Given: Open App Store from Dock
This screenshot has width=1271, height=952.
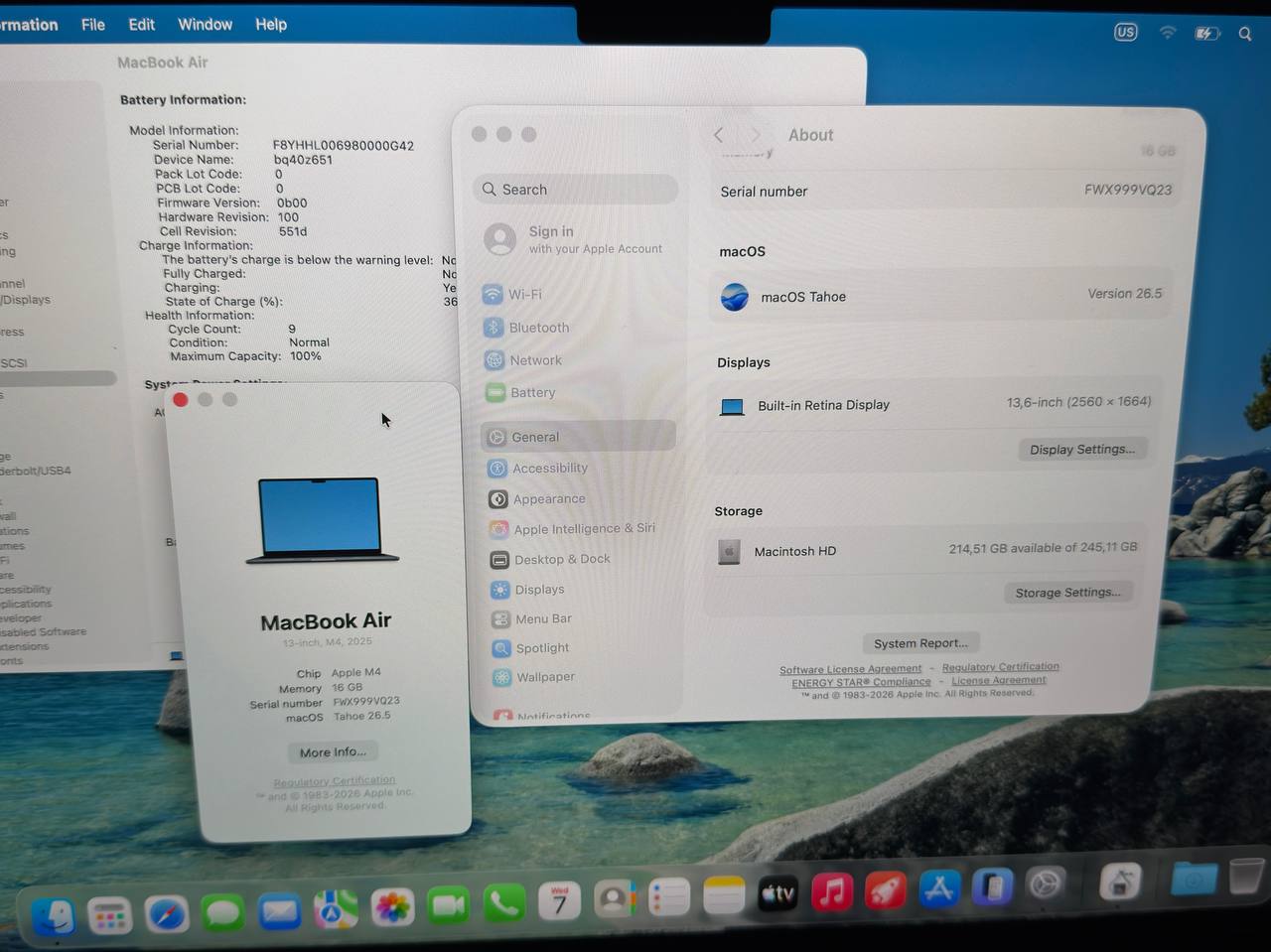Looking at the screenshot, I should [938, 888].
